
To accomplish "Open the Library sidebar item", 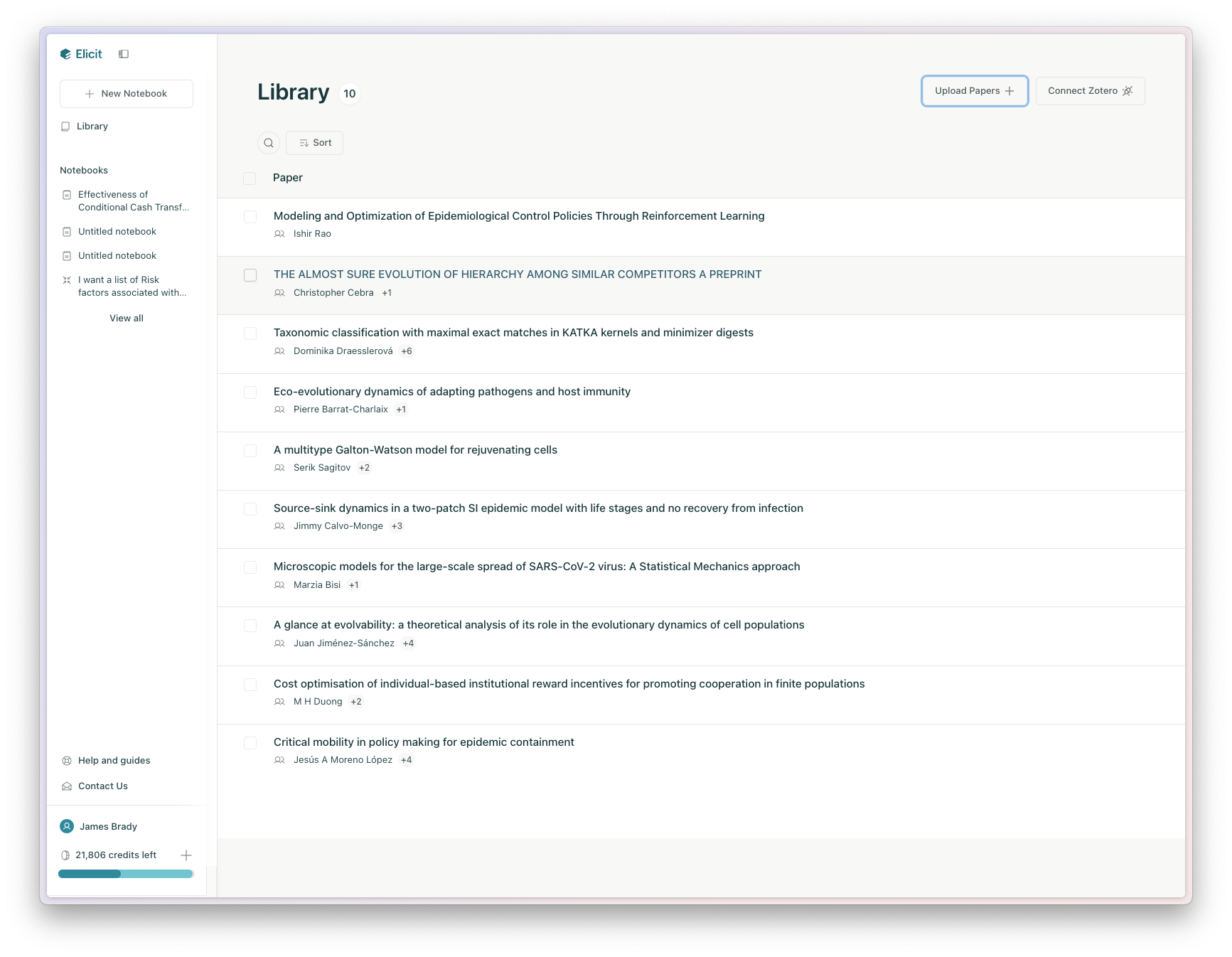I will pyautogui.click(x=92, y=127).
